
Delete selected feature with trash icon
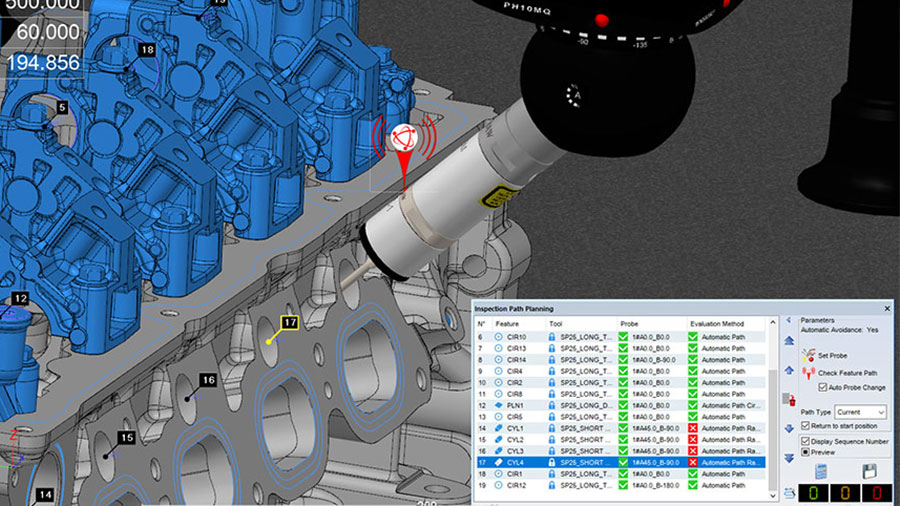pyautogui.click(x=790, y=399)
